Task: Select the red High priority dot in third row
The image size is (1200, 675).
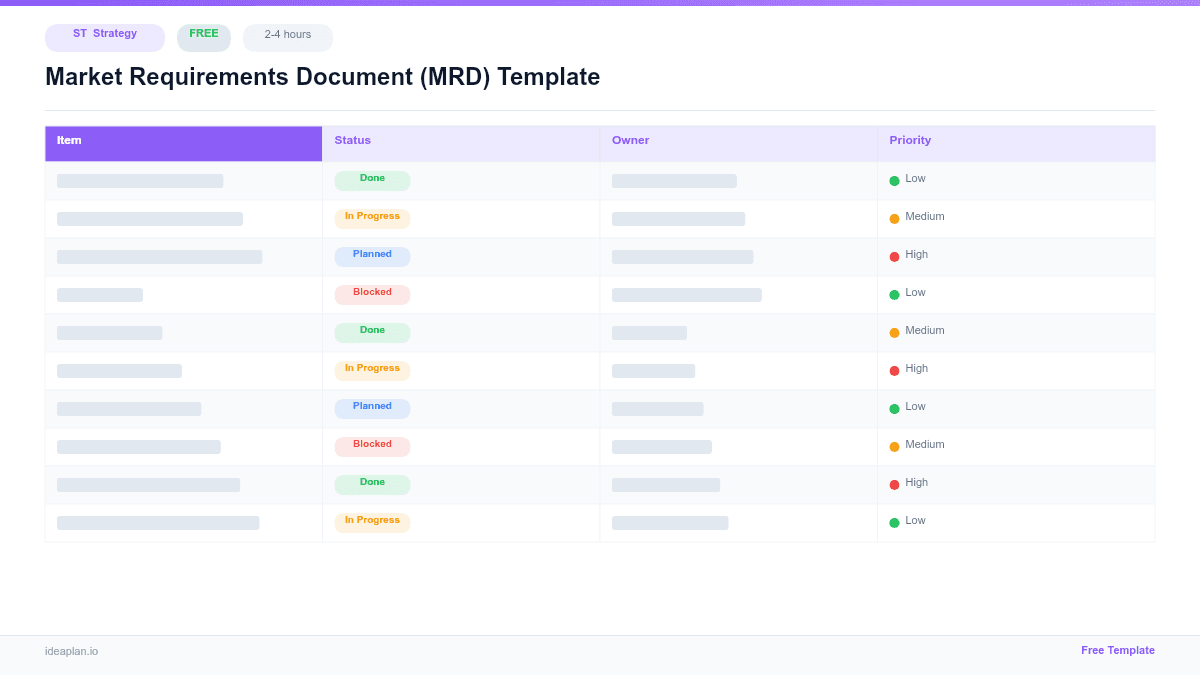Action: point(895,255)
